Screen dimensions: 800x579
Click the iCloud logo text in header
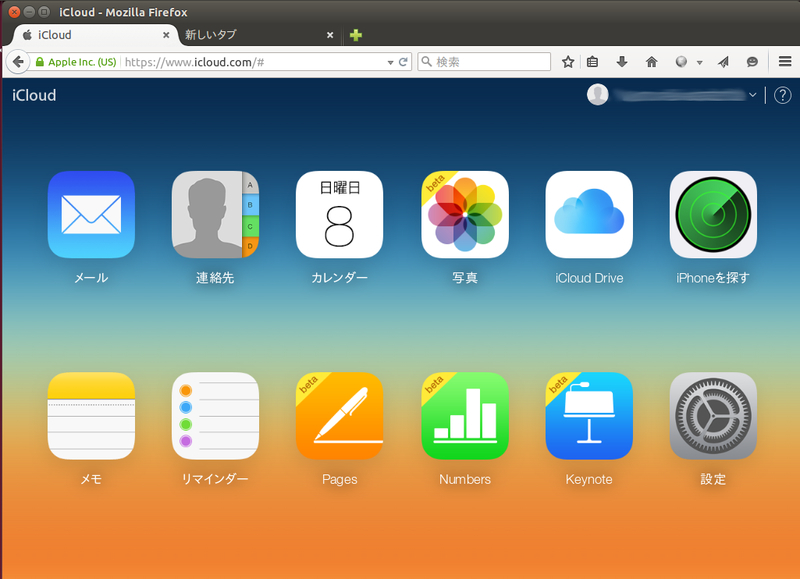tap(34, 95)
